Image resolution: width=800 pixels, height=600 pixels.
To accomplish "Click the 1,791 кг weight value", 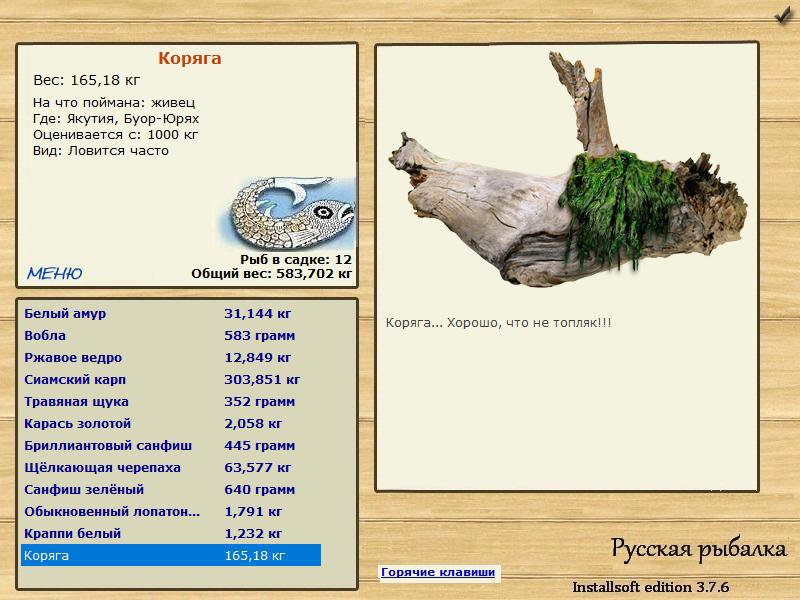I will point(253,511).
